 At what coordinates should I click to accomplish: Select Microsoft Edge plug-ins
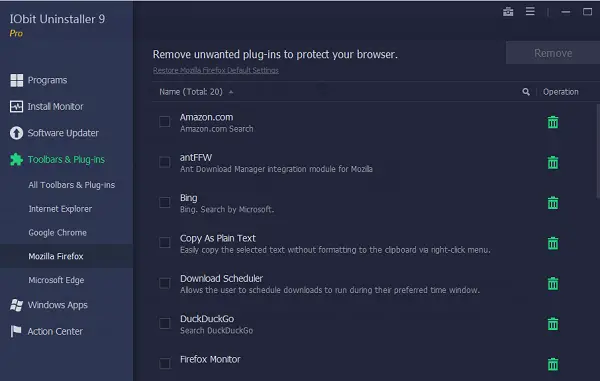click(x=56, y=280)
